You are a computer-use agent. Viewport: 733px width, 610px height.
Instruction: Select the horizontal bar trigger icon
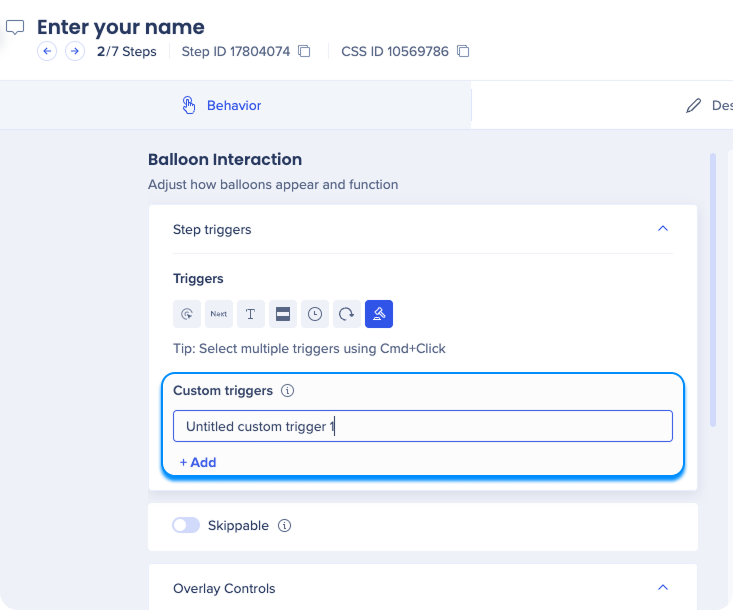[283, 314]
